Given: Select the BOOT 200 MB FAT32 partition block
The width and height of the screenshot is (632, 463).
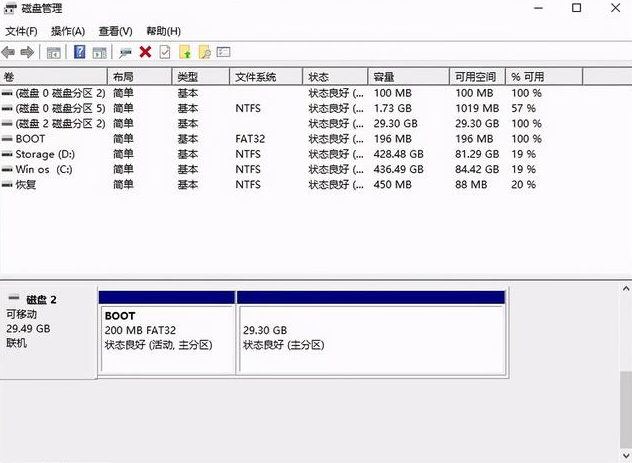Looking at the screenshot, I should [167, 333].
